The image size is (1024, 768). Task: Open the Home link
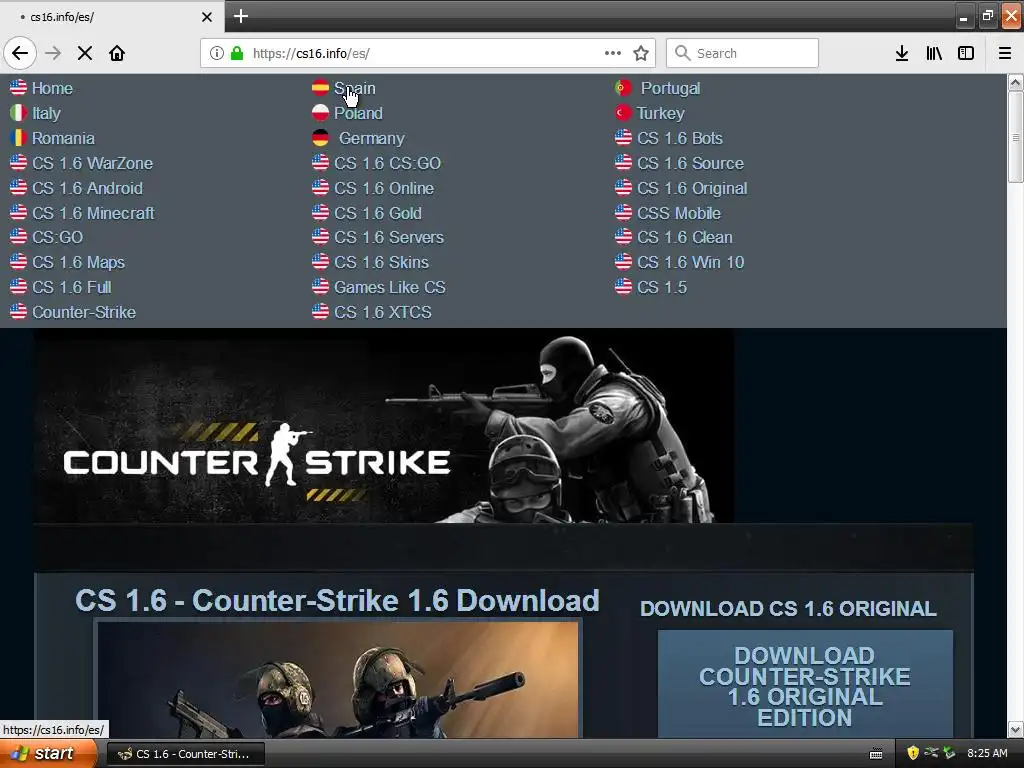[x=52, y=88]
